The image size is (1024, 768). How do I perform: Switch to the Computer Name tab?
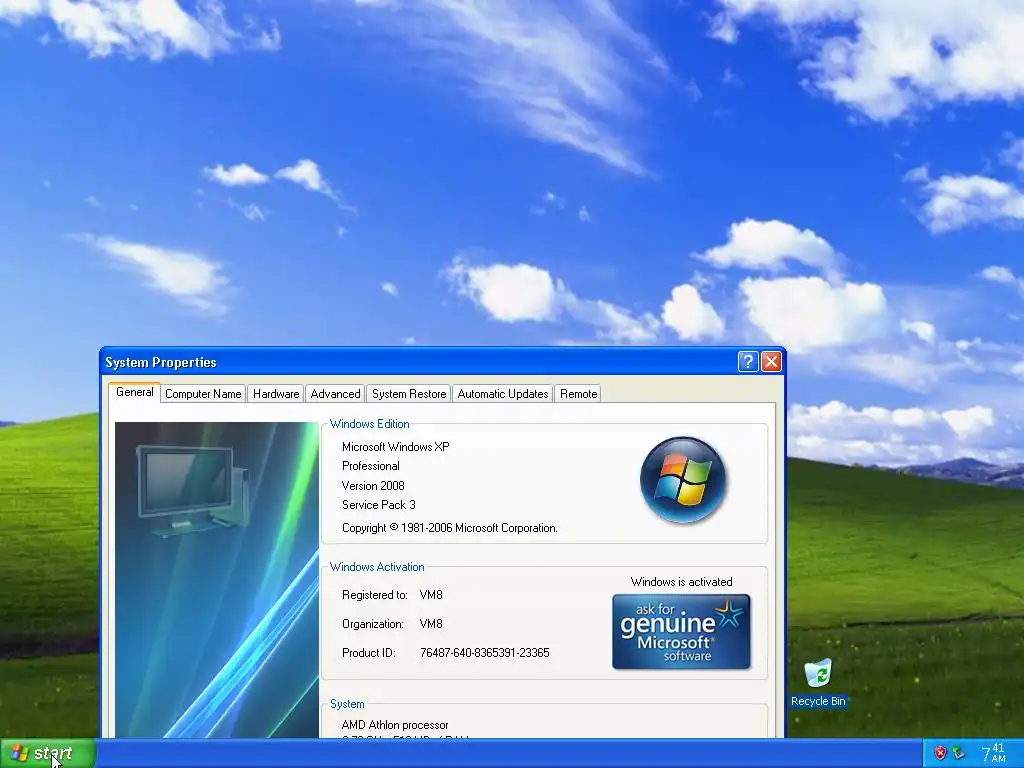coord(203,394)
